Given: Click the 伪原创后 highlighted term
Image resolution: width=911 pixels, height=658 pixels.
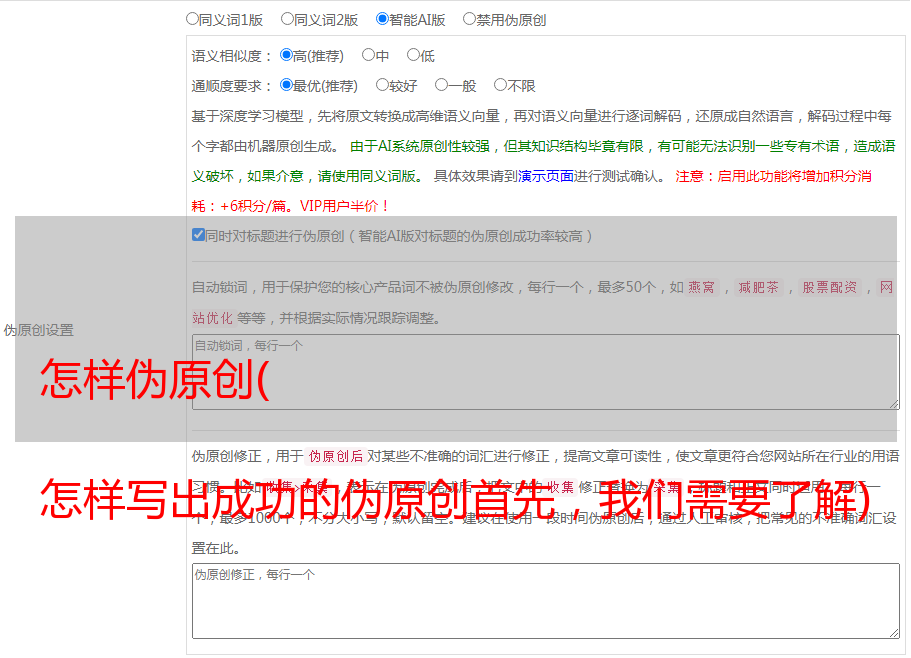Looking at the screenshot, I should [335, 456].
